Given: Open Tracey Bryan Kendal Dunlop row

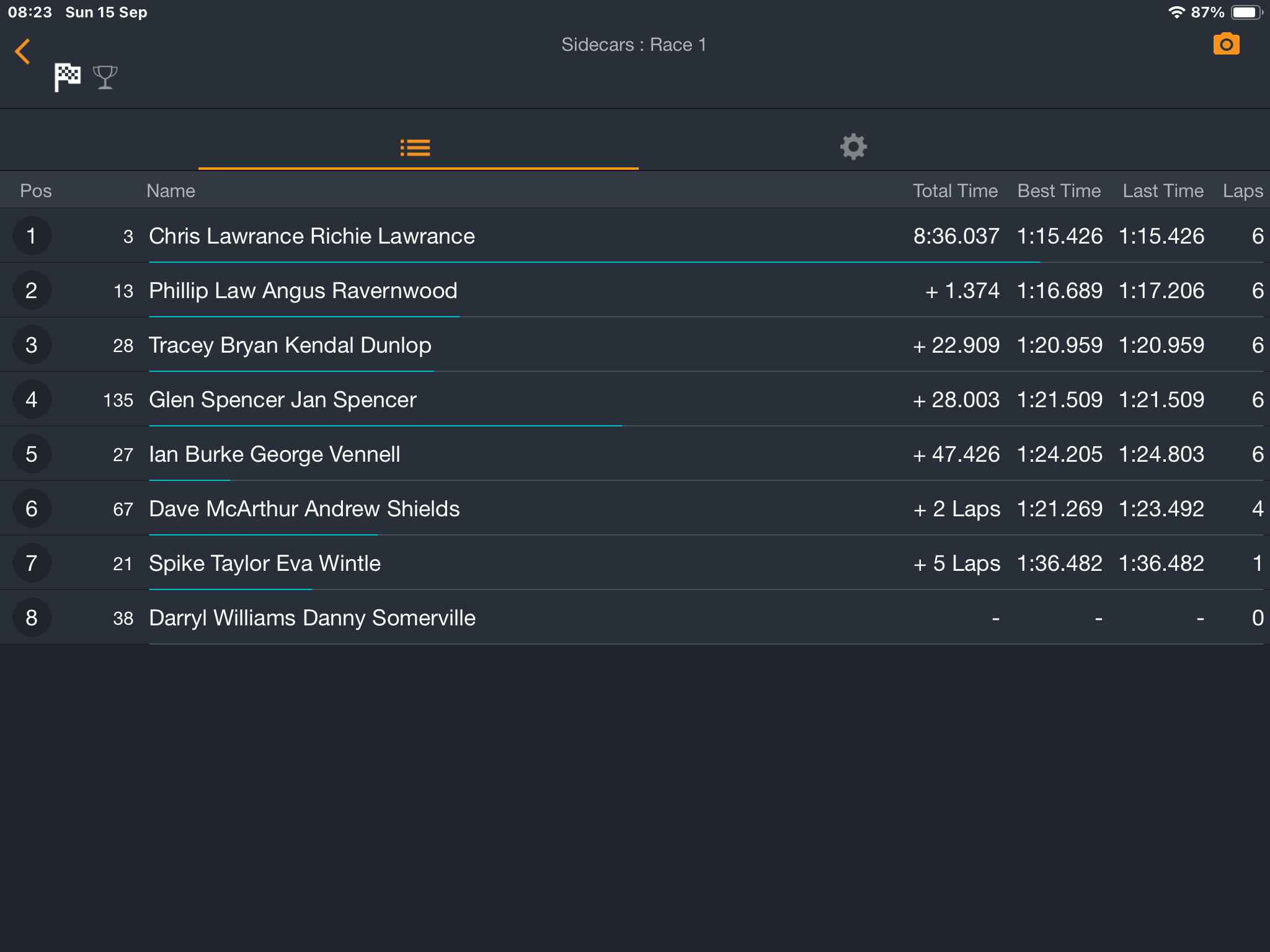Looking at the screenshot, I should (635, 345).
